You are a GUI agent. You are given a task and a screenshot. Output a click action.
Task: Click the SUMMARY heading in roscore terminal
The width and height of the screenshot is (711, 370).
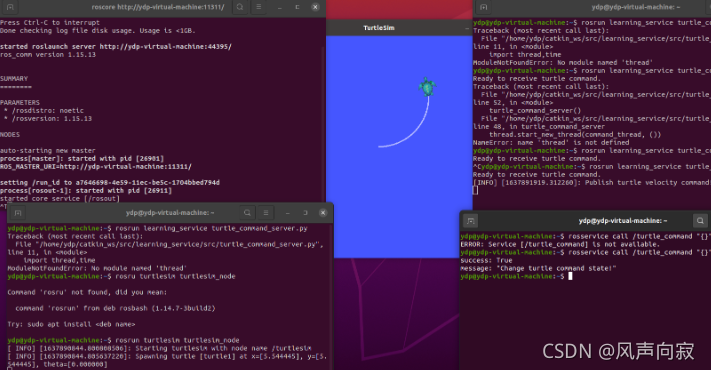click(x=14, y=79)
